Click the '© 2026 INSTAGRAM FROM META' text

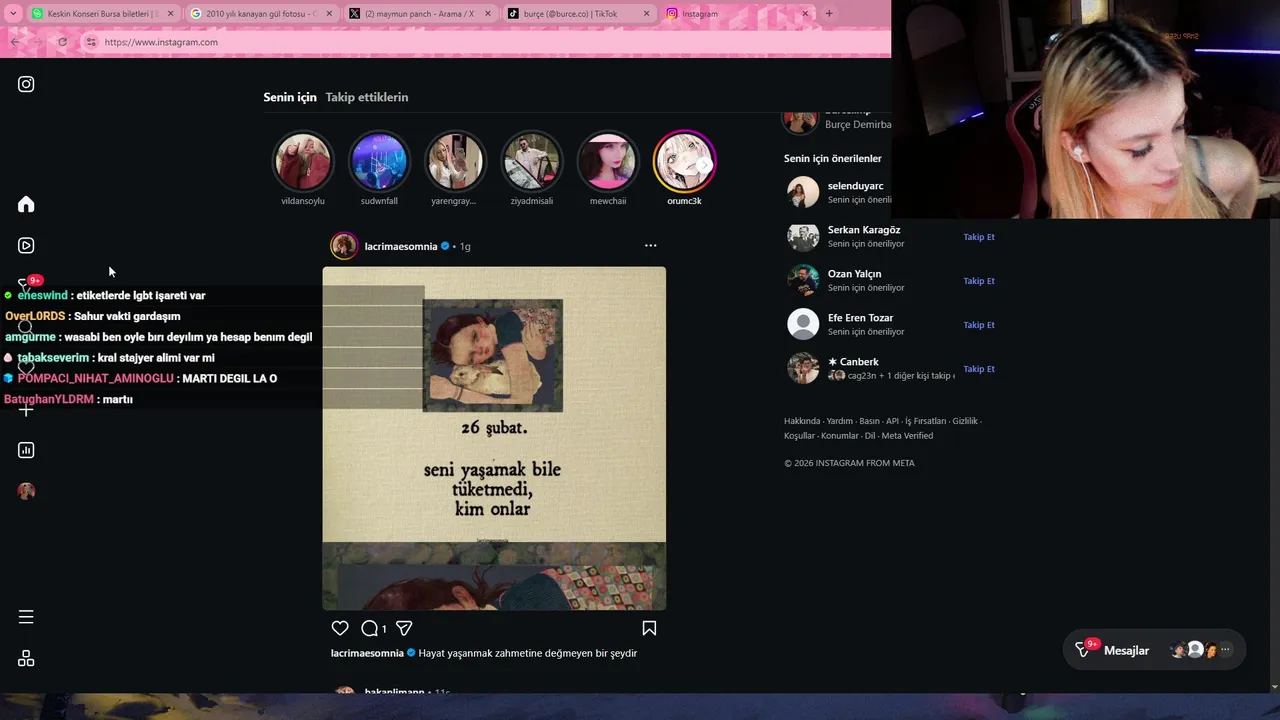click(849, 463)
